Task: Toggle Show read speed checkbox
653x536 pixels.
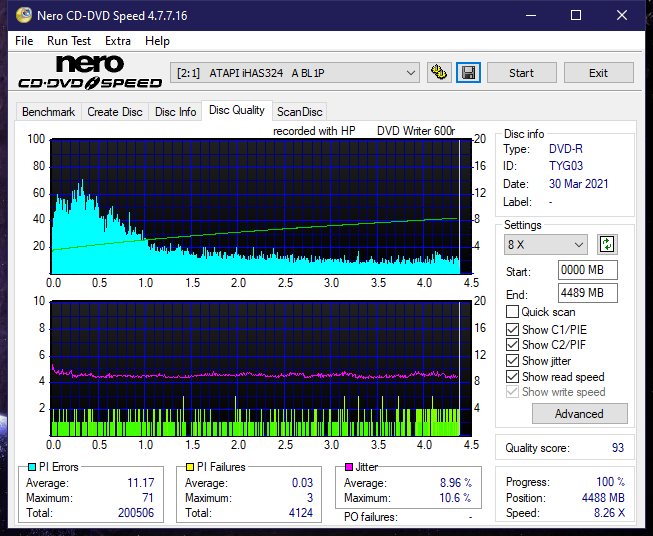Action: pyautogui.click(x=512, y=376)
